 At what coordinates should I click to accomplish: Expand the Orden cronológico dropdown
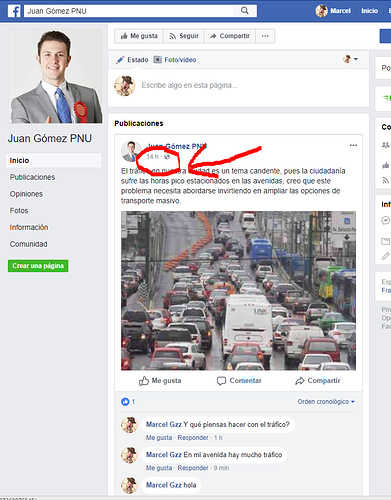(326, 402)
